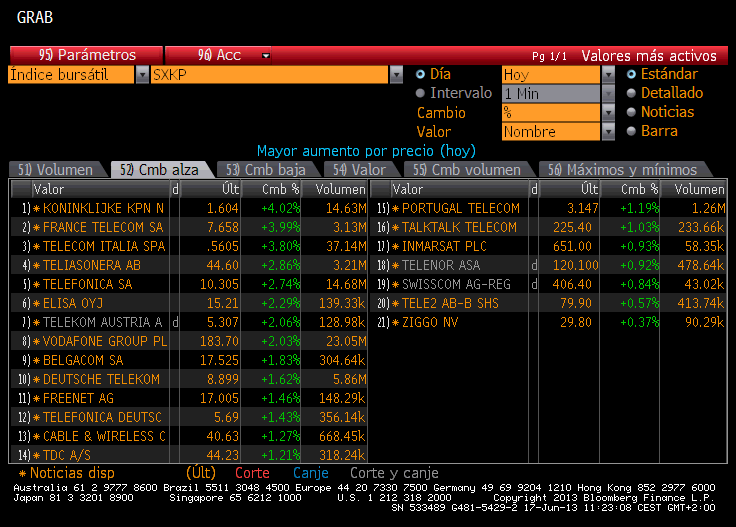
Task: Click the SXKP index input field
Action: (x=269, y=75)
